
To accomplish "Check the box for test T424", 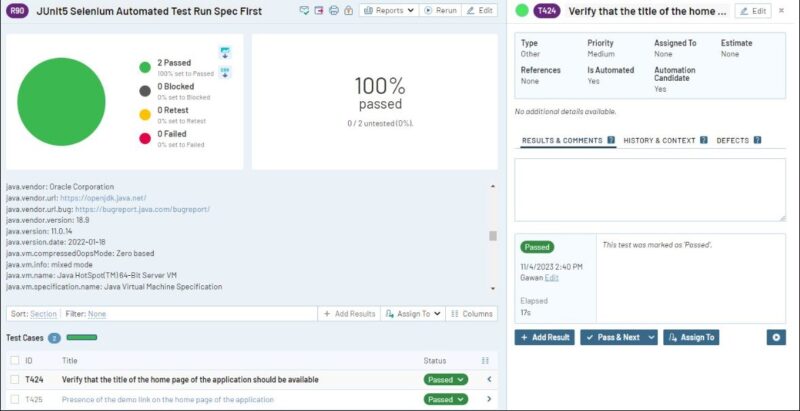I will (x=14, y=380).
